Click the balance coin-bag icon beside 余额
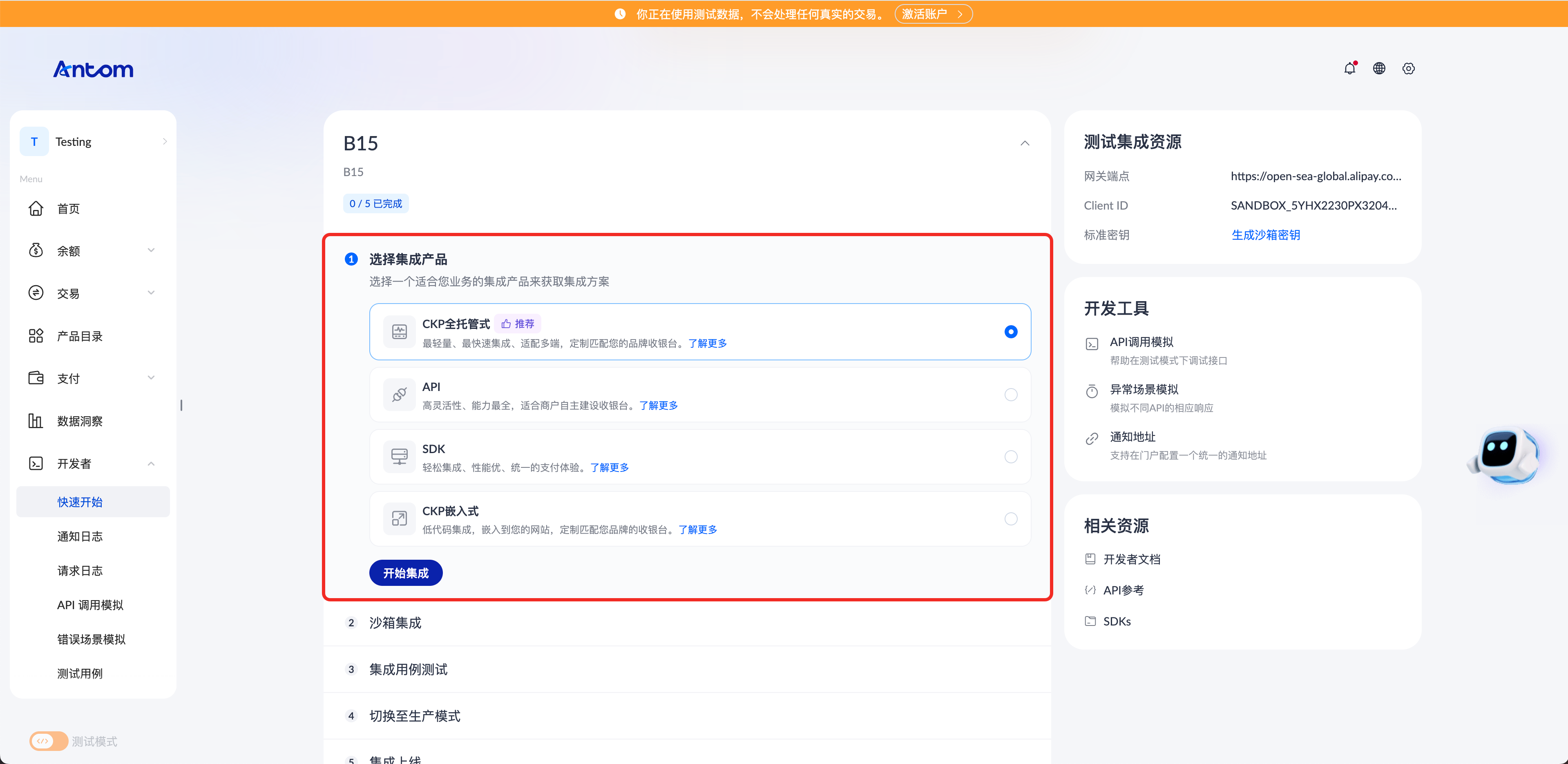This screenshot has height=764, width=1568. point(36,250)
